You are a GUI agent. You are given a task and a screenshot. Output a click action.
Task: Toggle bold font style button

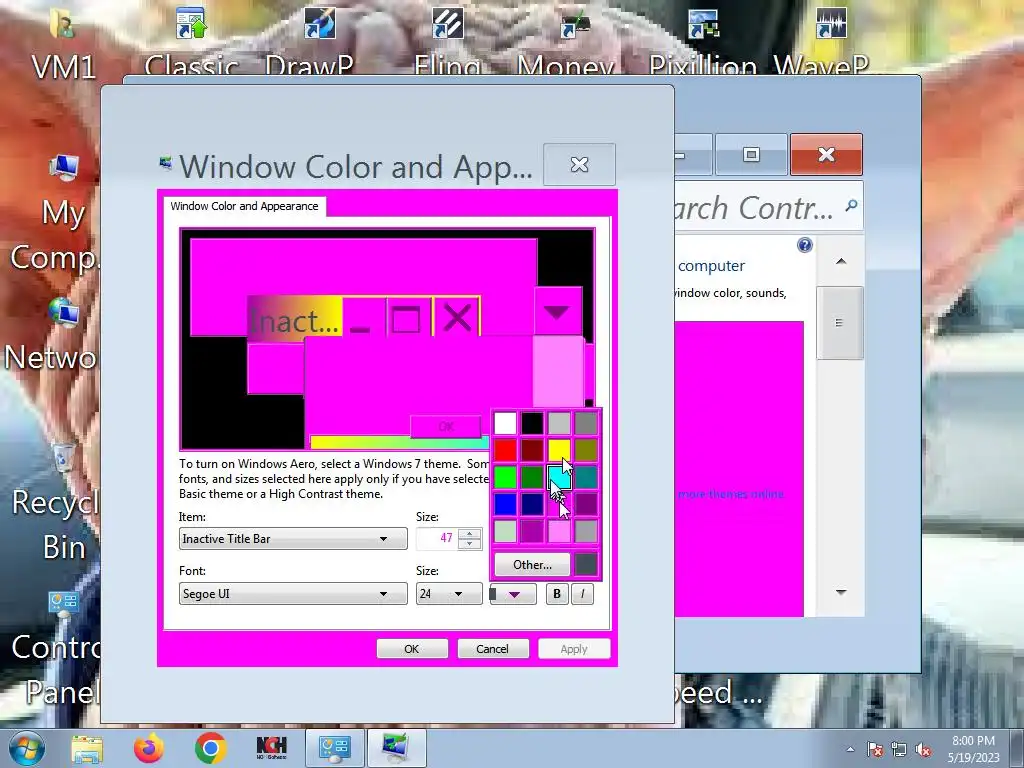556,594
